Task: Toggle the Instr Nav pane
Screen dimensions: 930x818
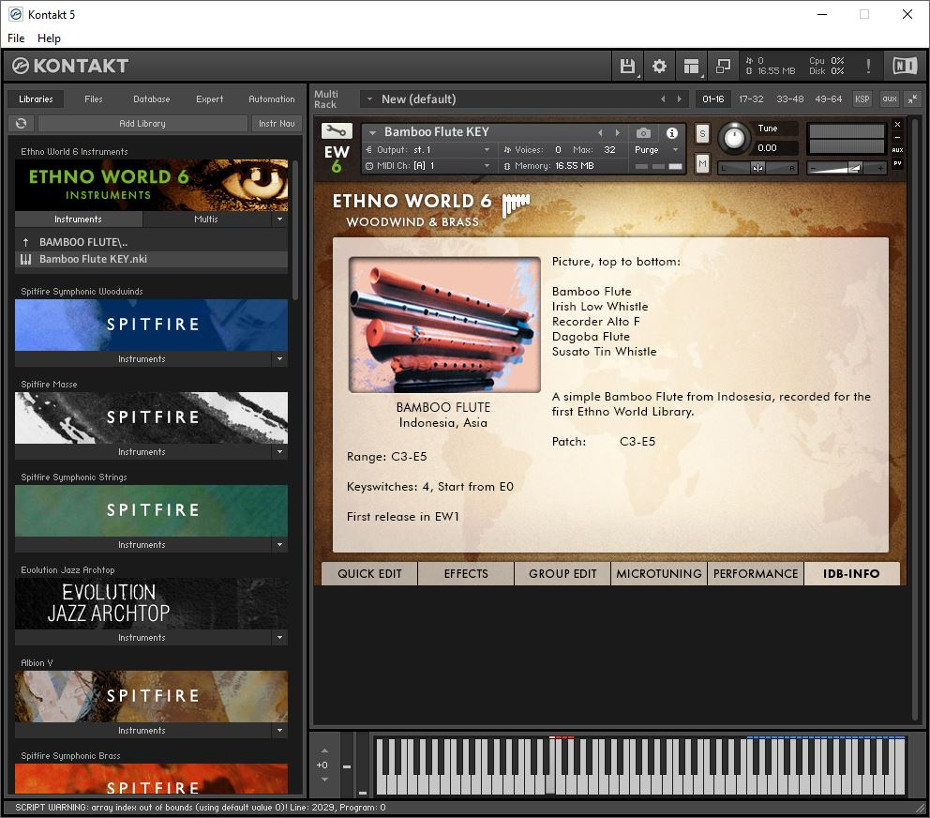Action: point(276,123)
